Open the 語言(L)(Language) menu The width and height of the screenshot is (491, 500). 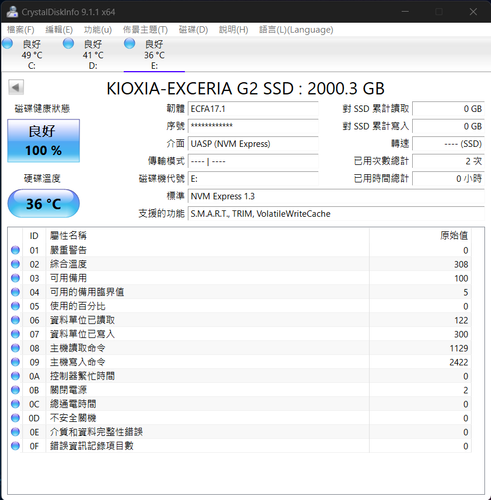pos(296,30)
